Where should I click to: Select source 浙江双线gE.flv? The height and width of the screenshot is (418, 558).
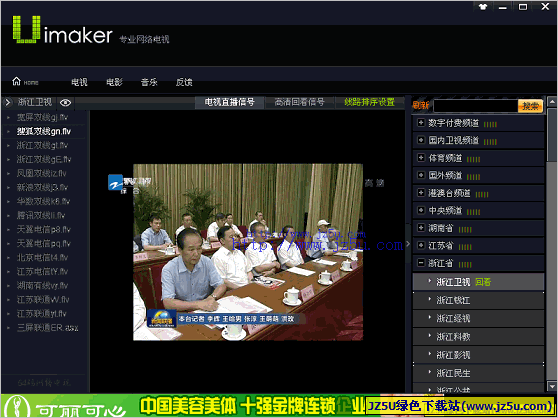click(43, 159)
